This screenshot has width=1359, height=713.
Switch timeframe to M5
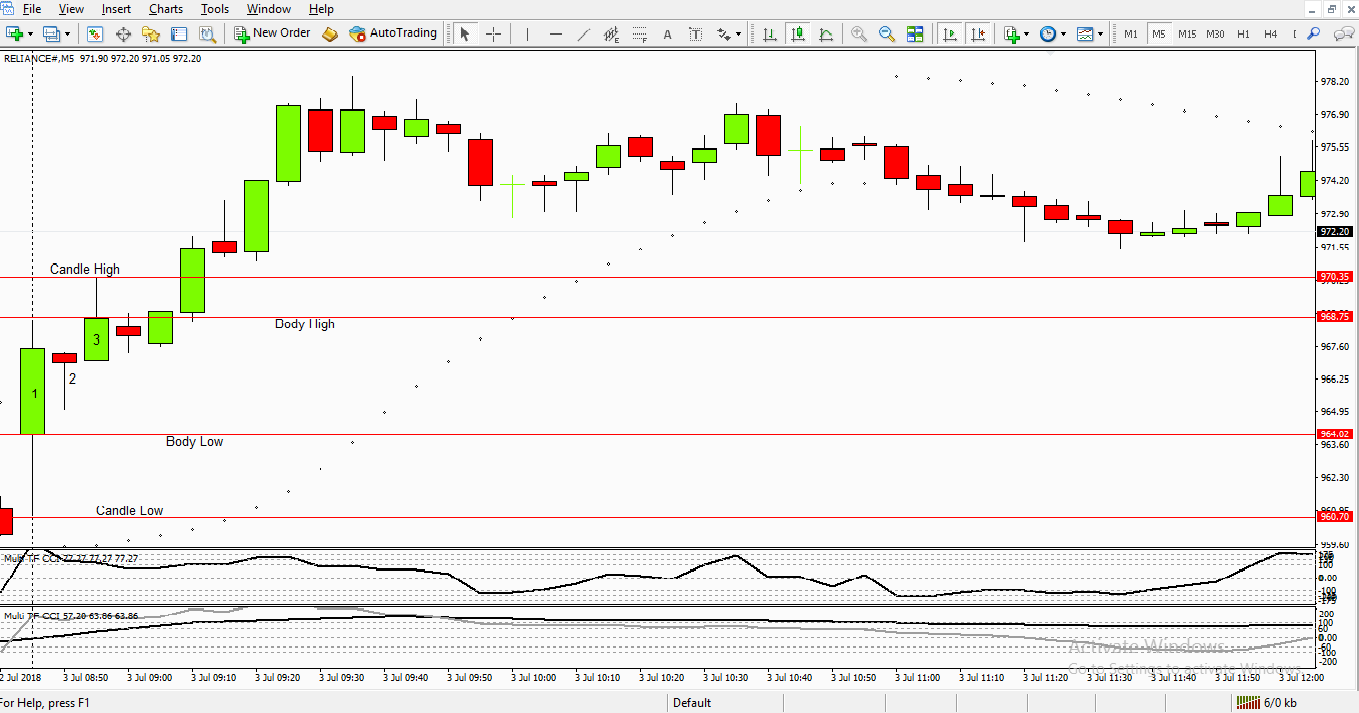point(1158,34)
